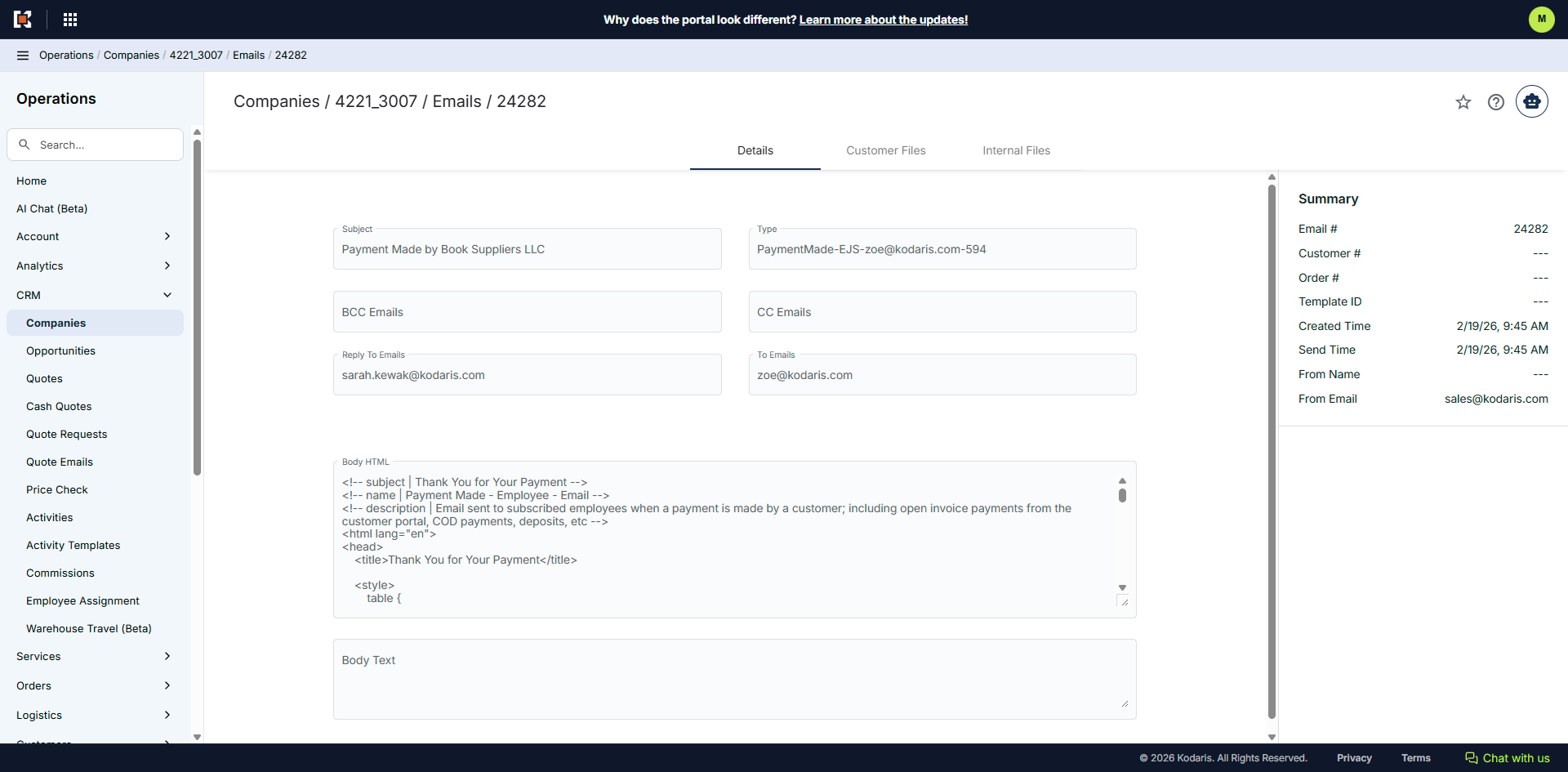
Task: Click the Body Text resize handle
Action: pos(1125,703)
